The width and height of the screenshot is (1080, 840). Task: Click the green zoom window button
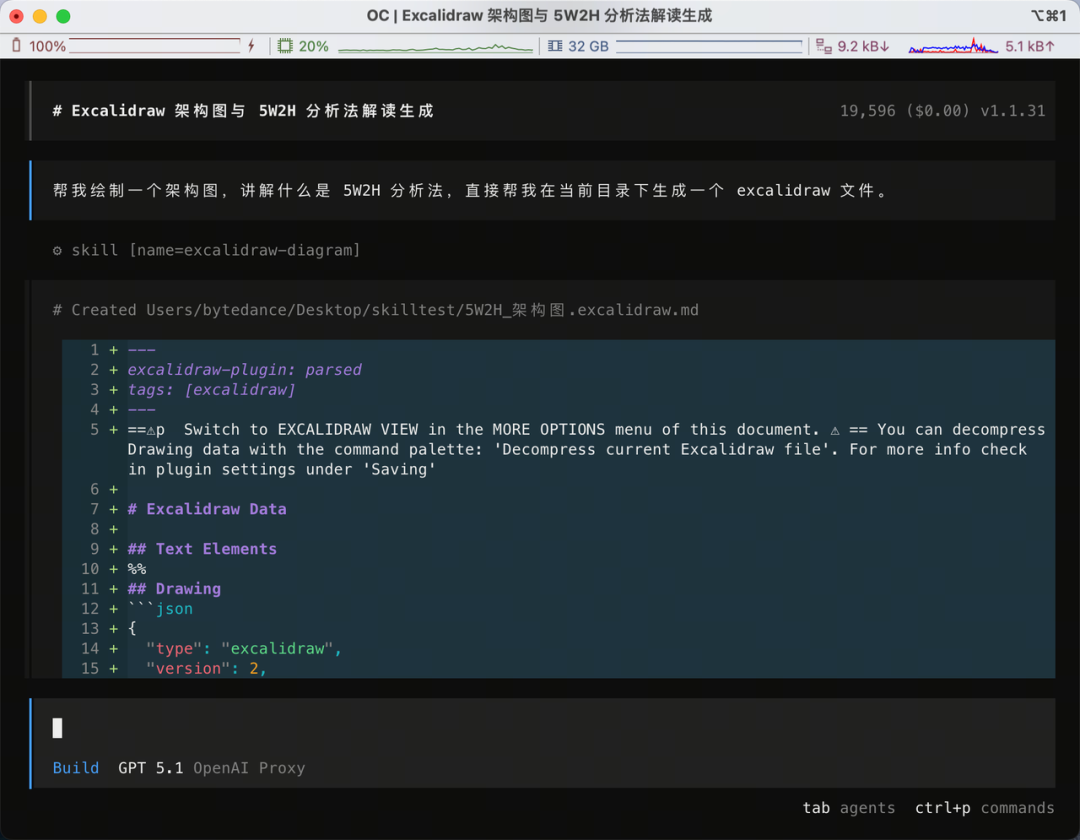pos(63,16)
